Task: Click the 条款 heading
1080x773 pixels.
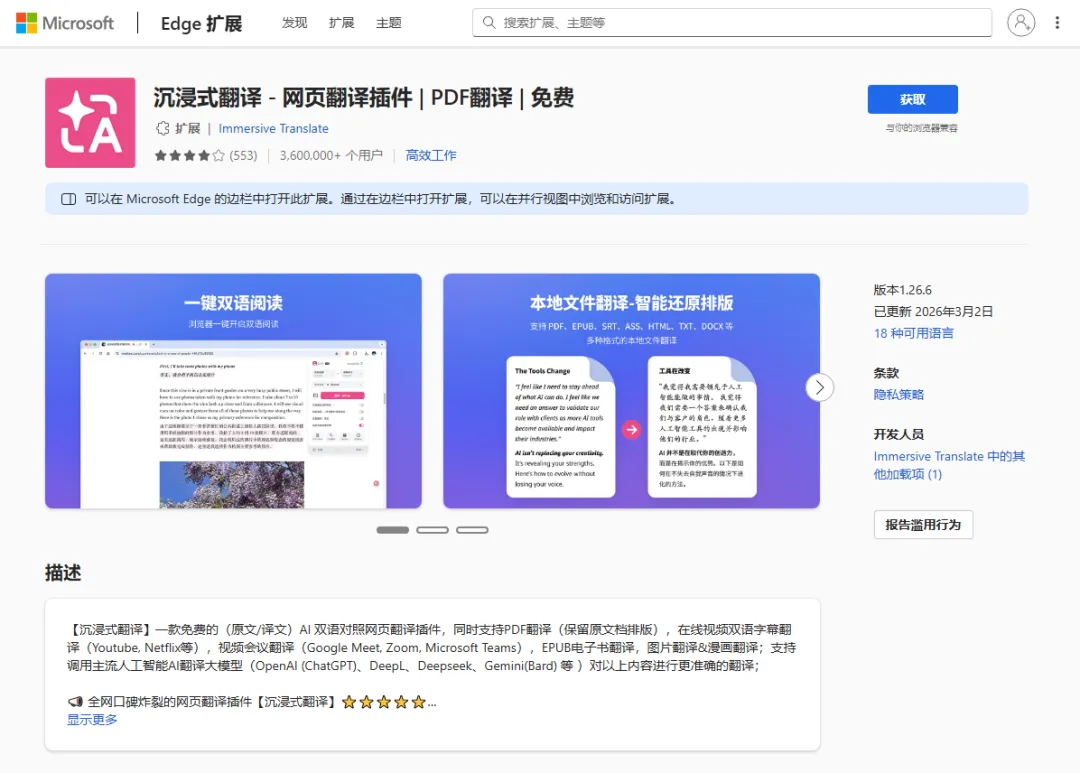Action: click(x=886, y=373)
